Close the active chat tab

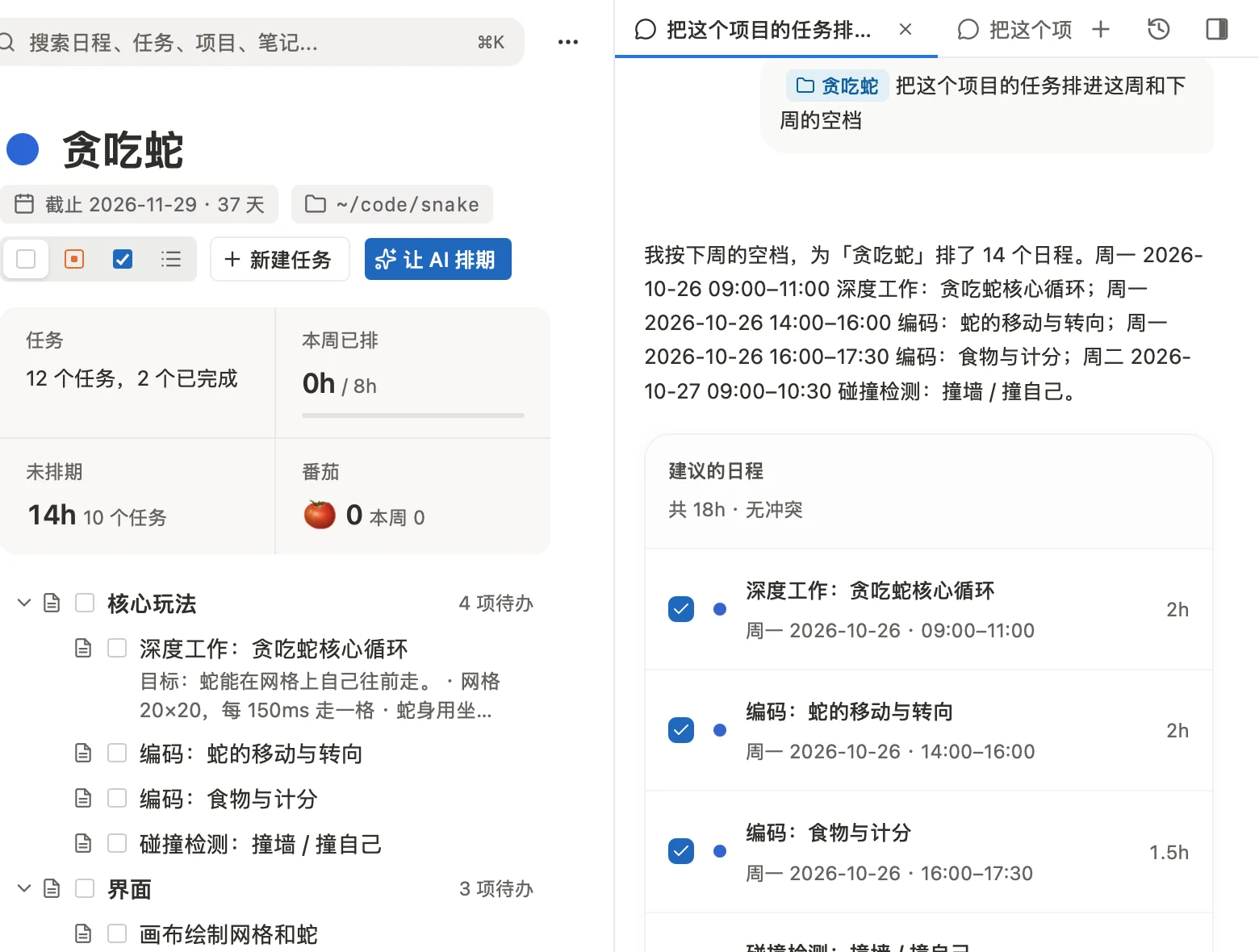point(906,30)
